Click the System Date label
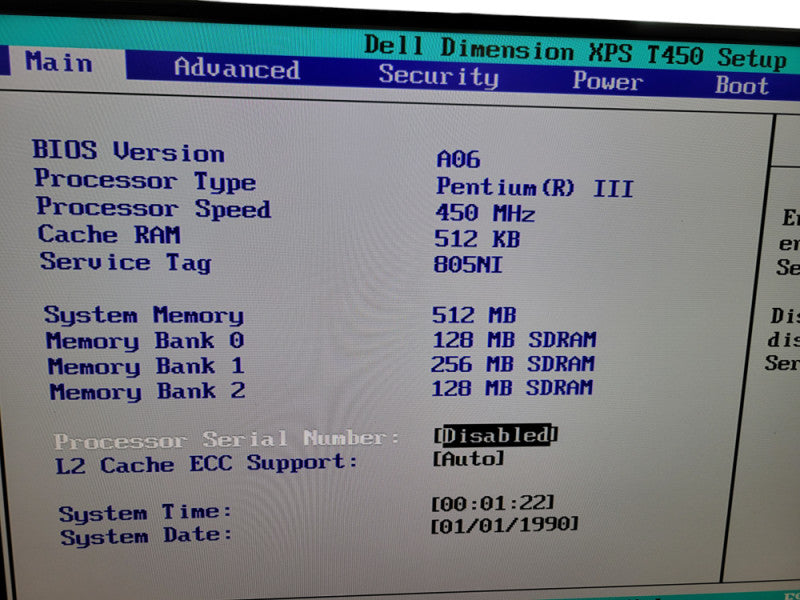 [146, 536]
